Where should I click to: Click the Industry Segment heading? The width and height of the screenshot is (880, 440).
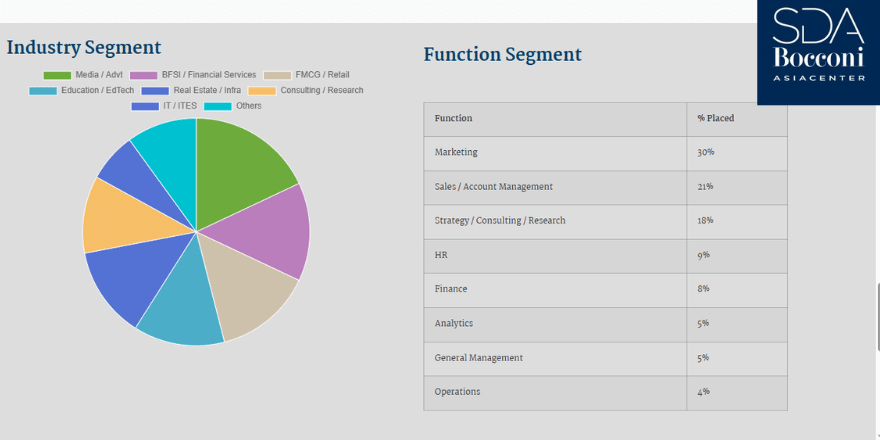84,48
